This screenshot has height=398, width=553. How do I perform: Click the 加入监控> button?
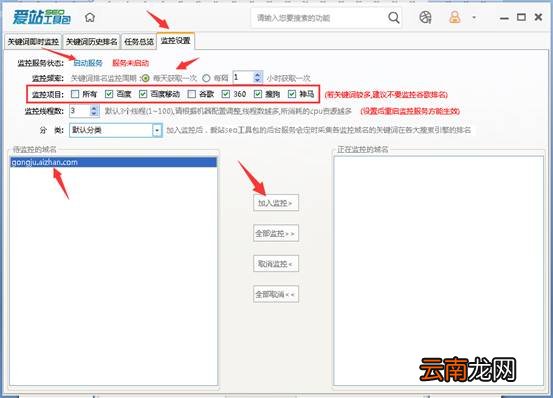pyautogui.click(x=276, y=203)
